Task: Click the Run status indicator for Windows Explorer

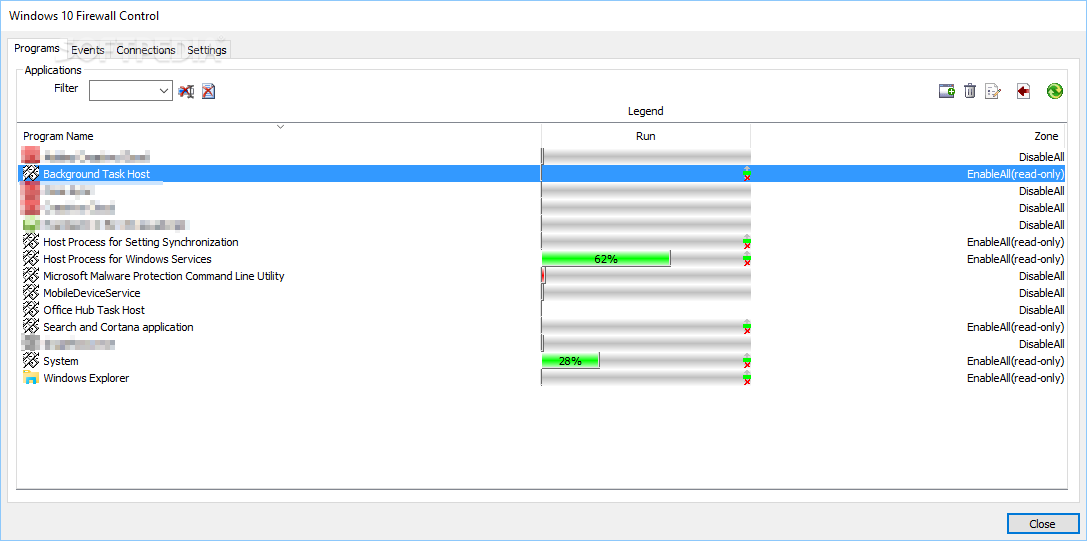Action: tap(747, 378)
